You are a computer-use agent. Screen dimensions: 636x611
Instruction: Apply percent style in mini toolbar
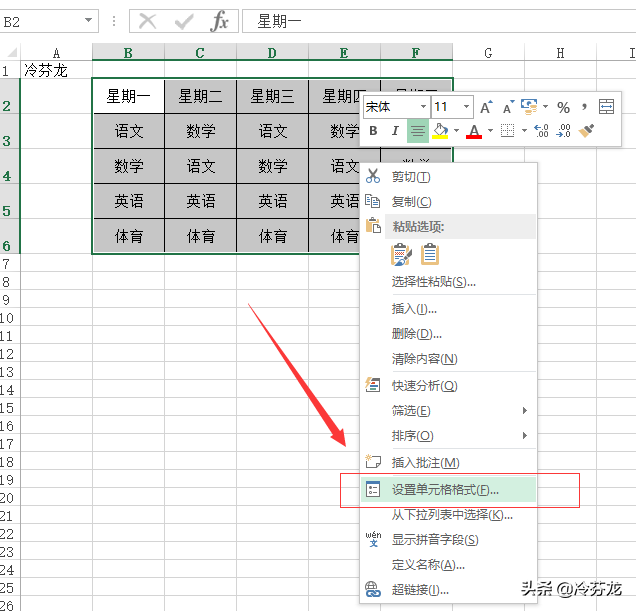pos(563,108)
